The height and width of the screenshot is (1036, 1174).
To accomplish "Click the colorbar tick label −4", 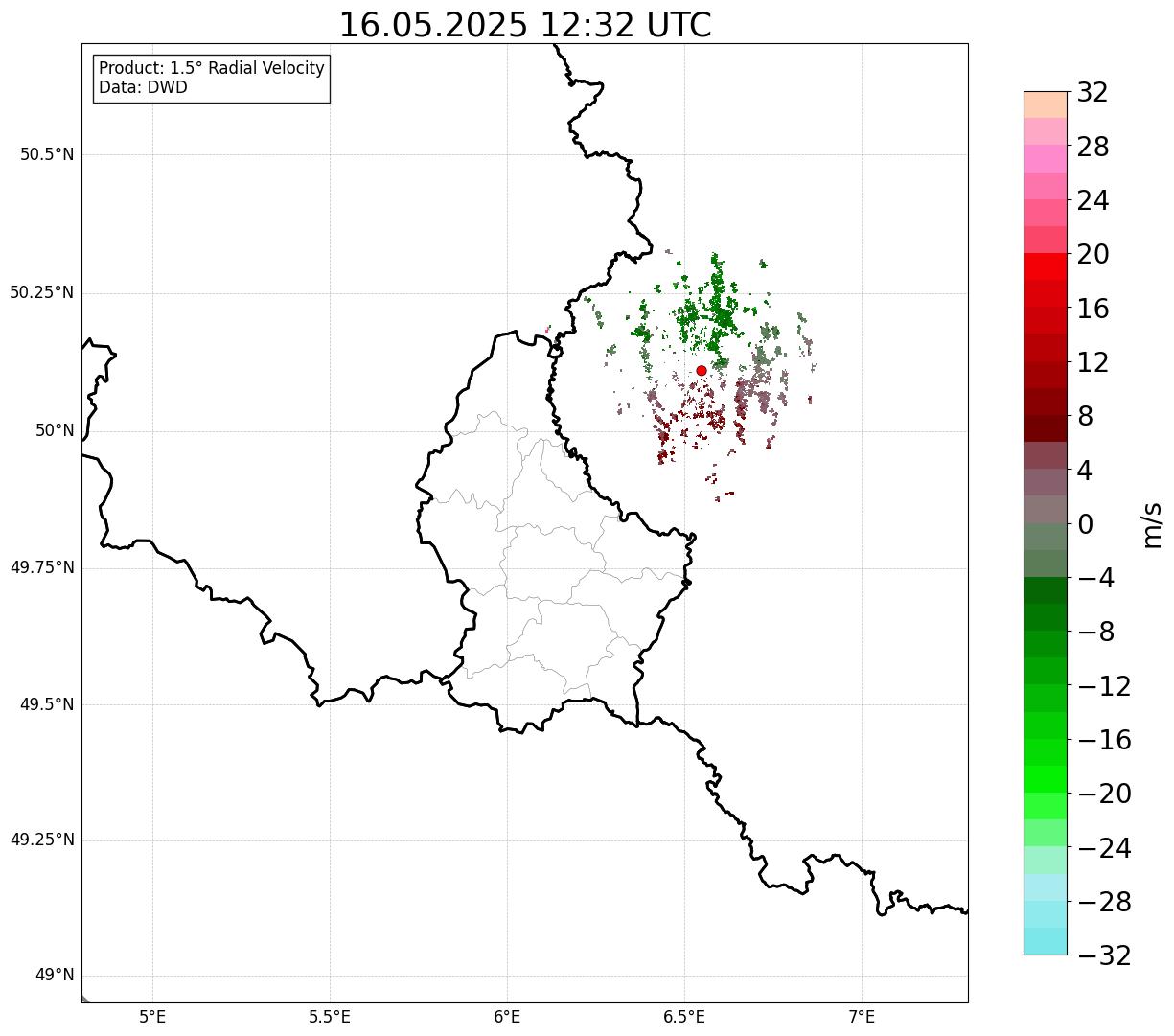I will coord(1096,578).
